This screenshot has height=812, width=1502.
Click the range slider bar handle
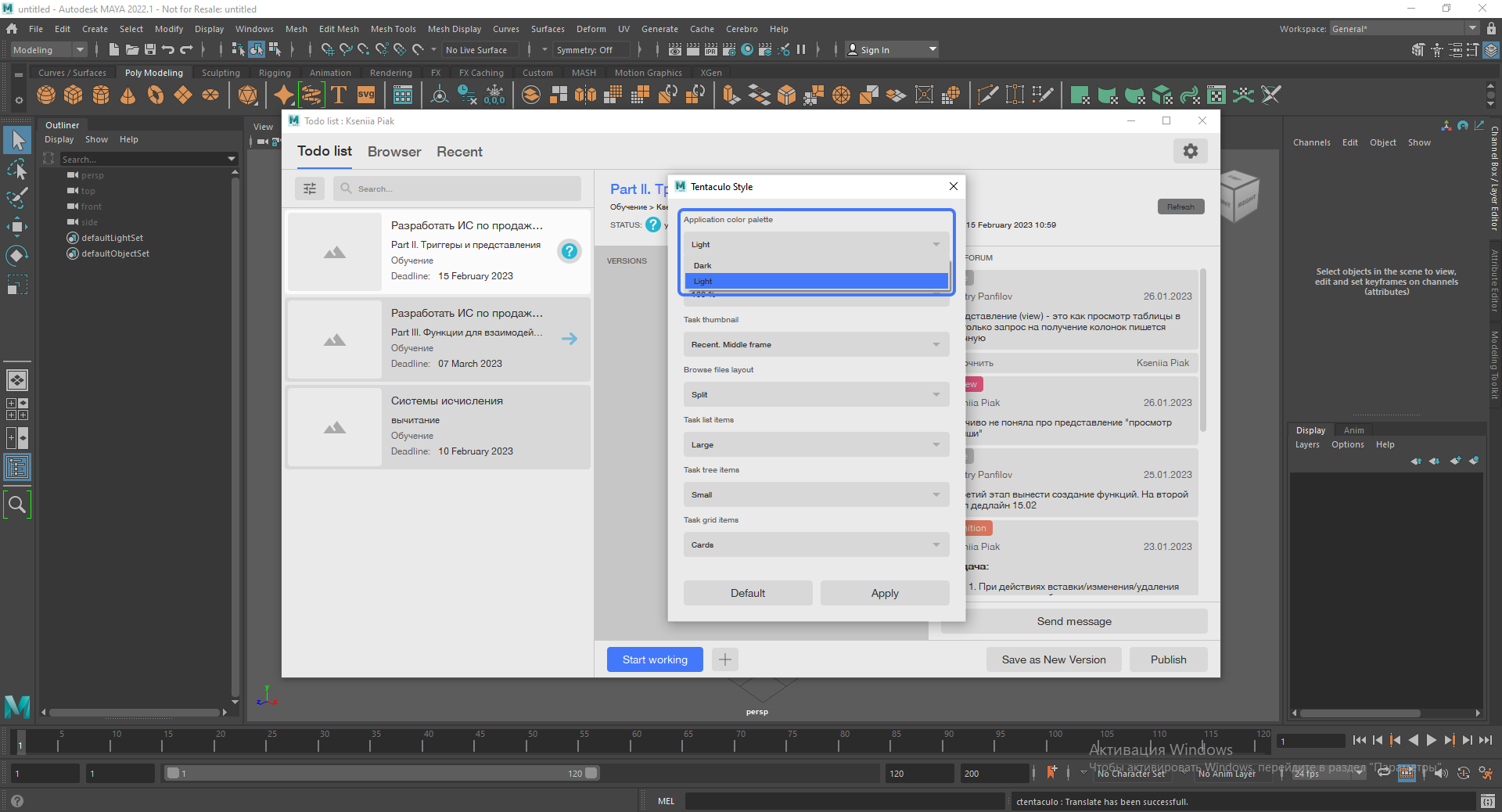click(x=383, y=773)
